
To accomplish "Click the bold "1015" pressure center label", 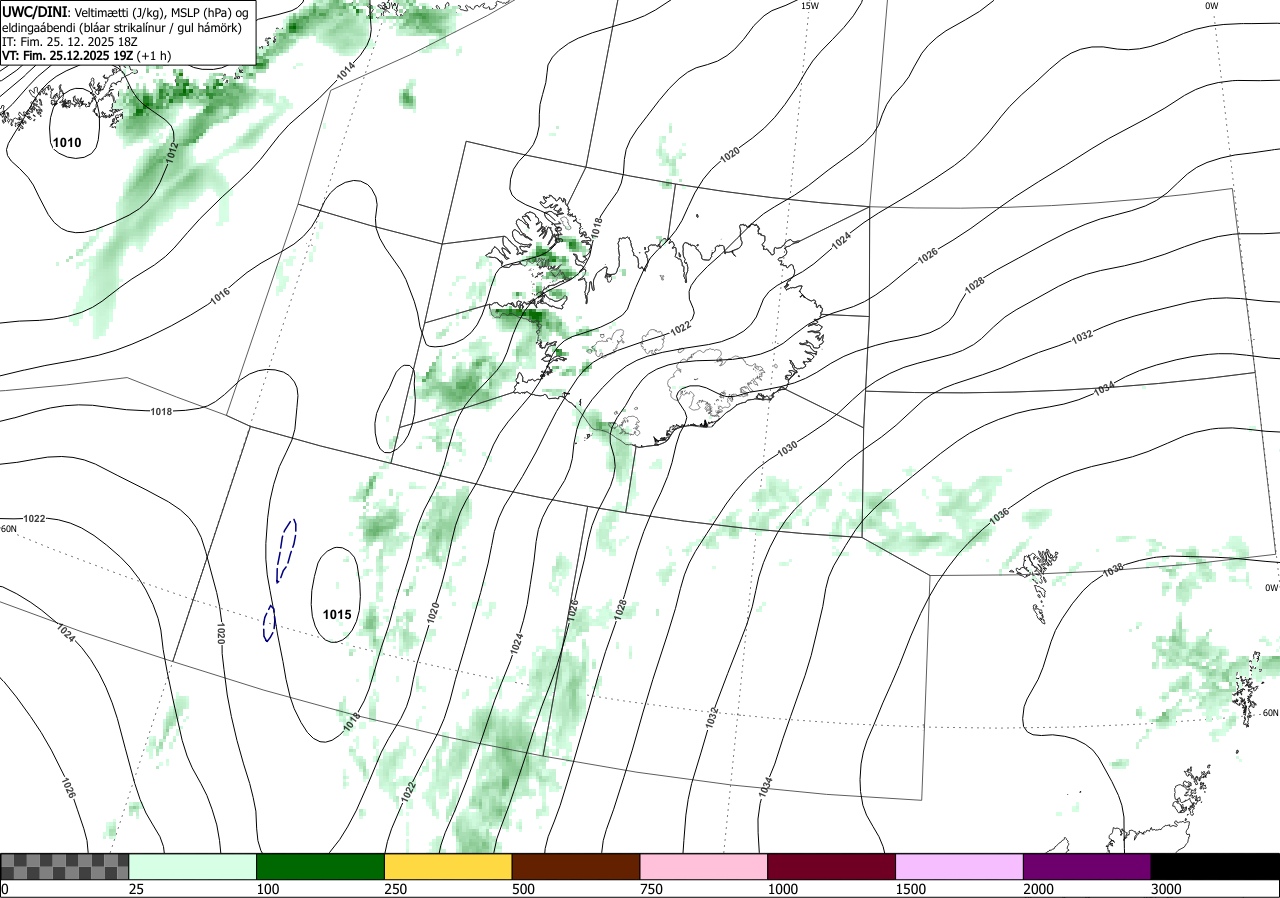I will coord(337,614).
